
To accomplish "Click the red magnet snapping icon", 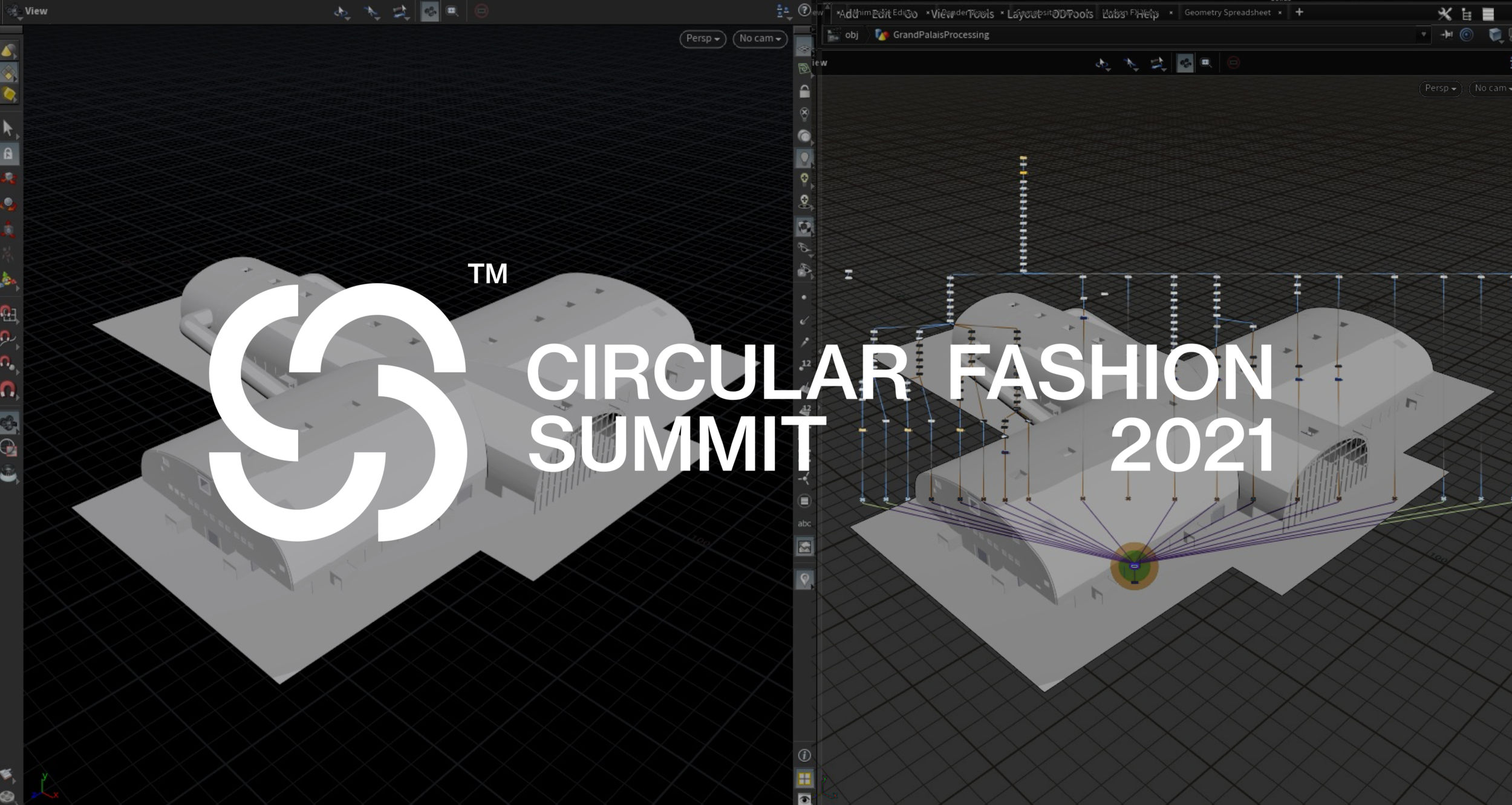I will 8,390.
